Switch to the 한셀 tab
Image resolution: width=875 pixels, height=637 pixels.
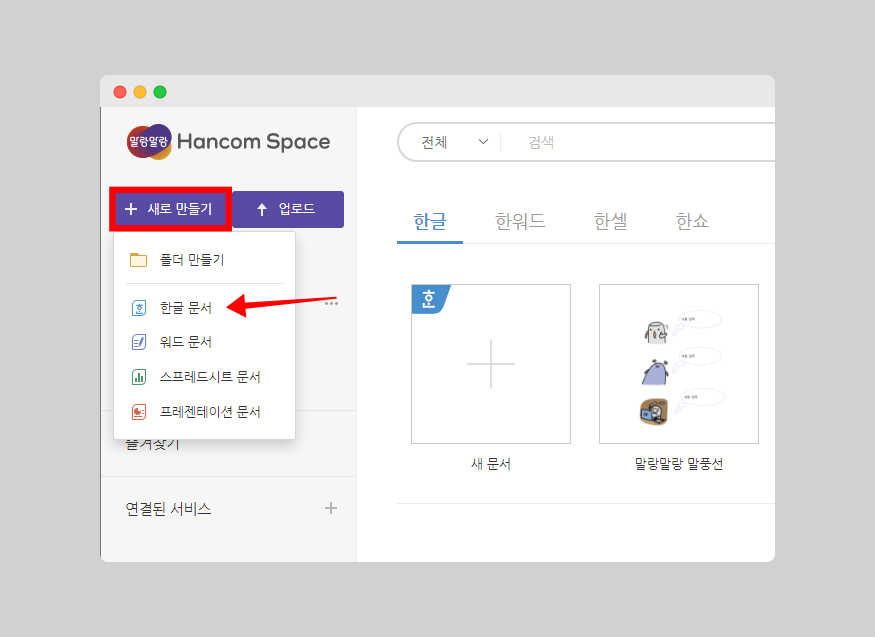pos(610,222)
